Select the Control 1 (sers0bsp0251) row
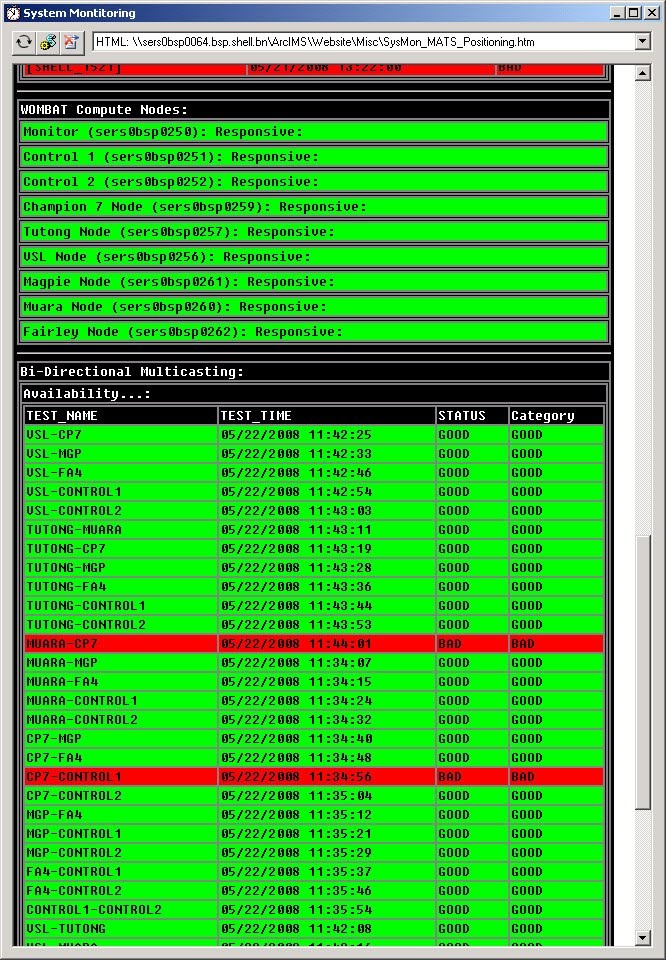Viewport: 666px width, 960px height. (x=313, y=157)
